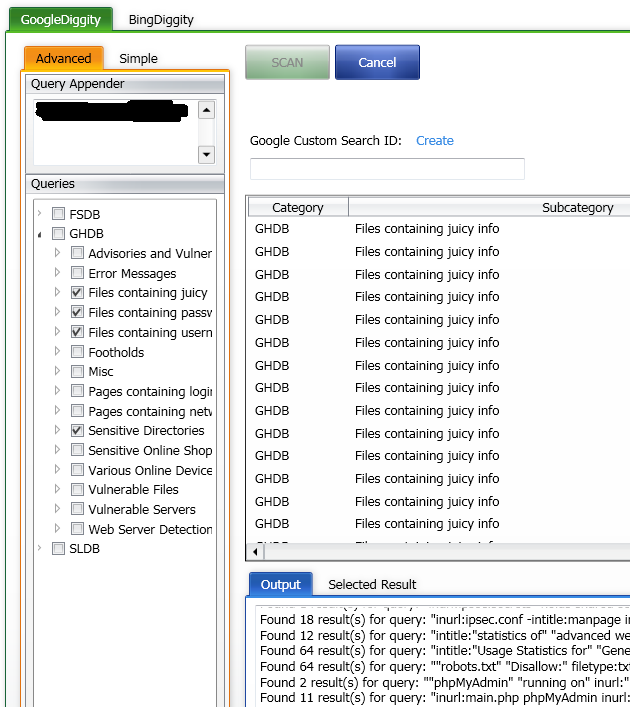Switch to the BingDiggity tab
Image resolution: width=630 pixels, height=707 pixels.
coord(161,20)
